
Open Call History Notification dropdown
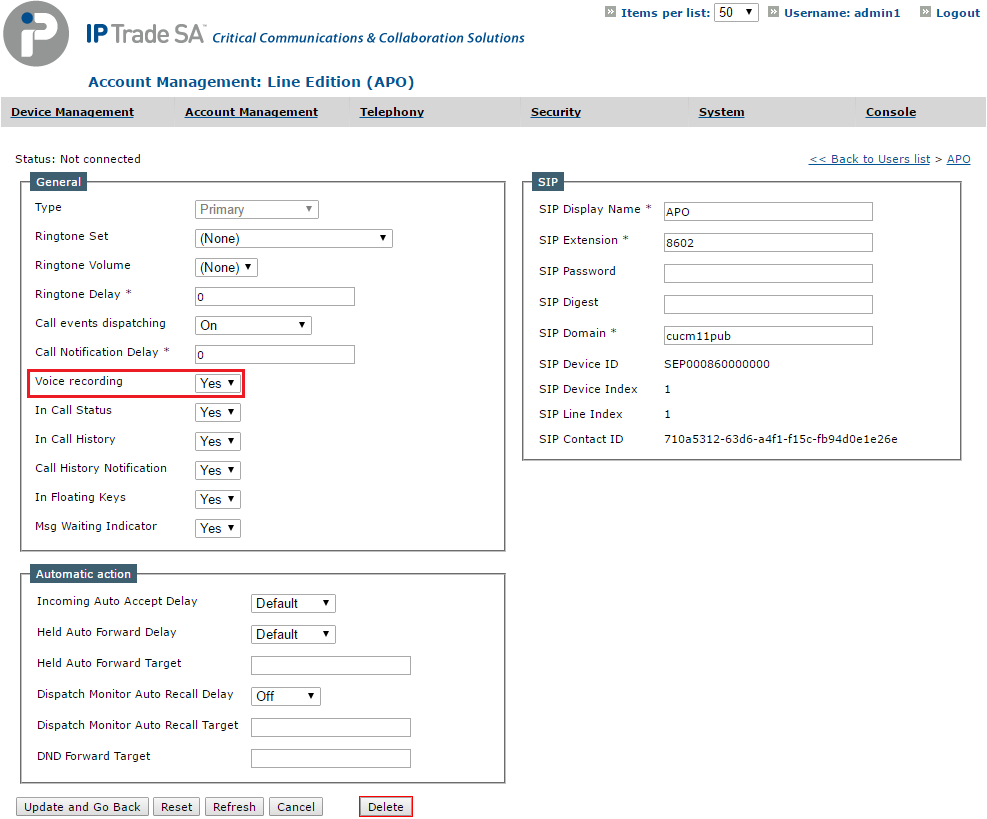(218, 470)
